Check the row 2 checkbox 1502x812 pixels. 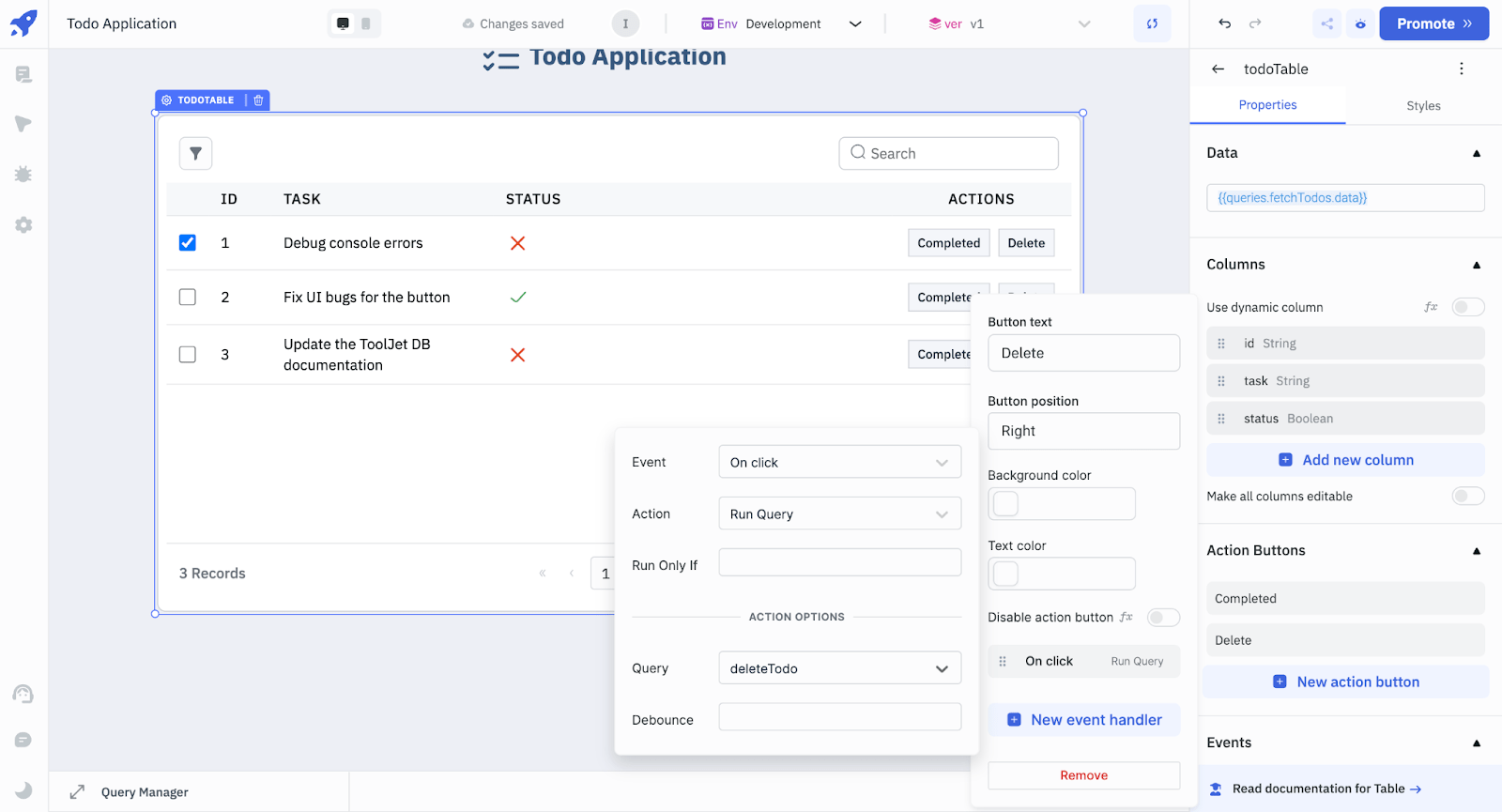(x=188, y=297)
